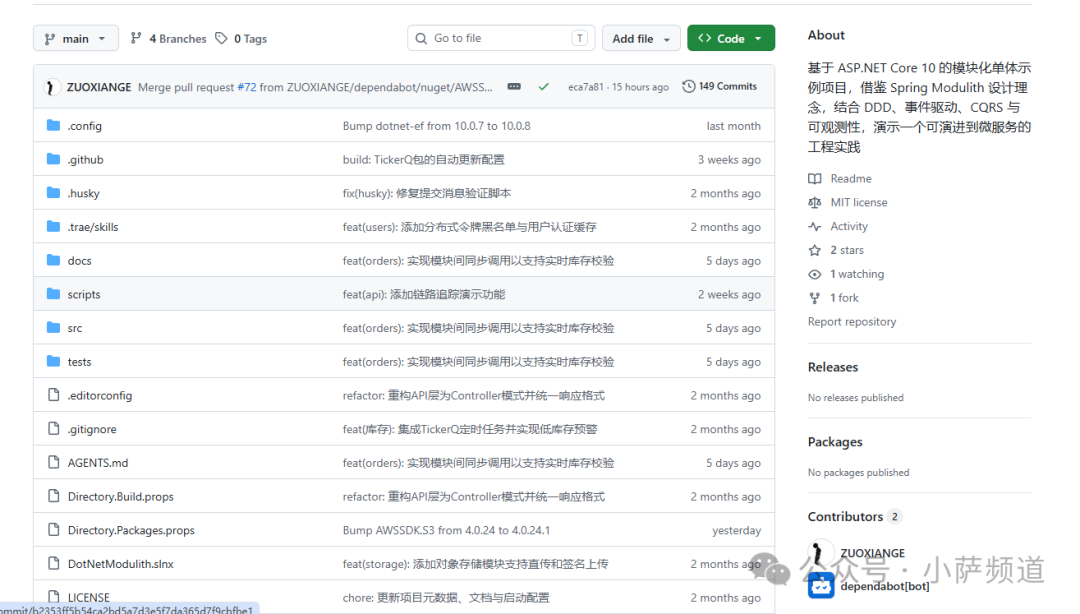The image size is (1080, 614).
Task: Click the .gitignore file icon
Action: click(x=53, y=429)
